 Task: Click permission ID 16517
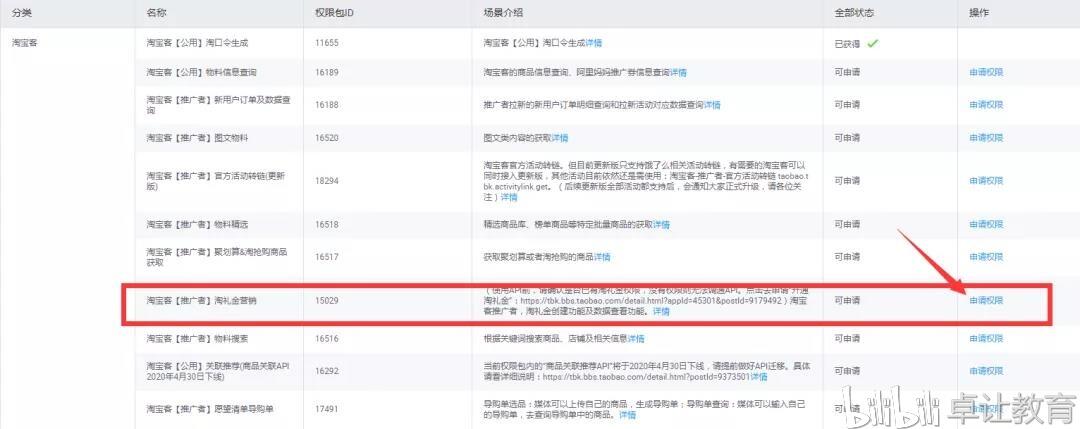click(326, 257)
